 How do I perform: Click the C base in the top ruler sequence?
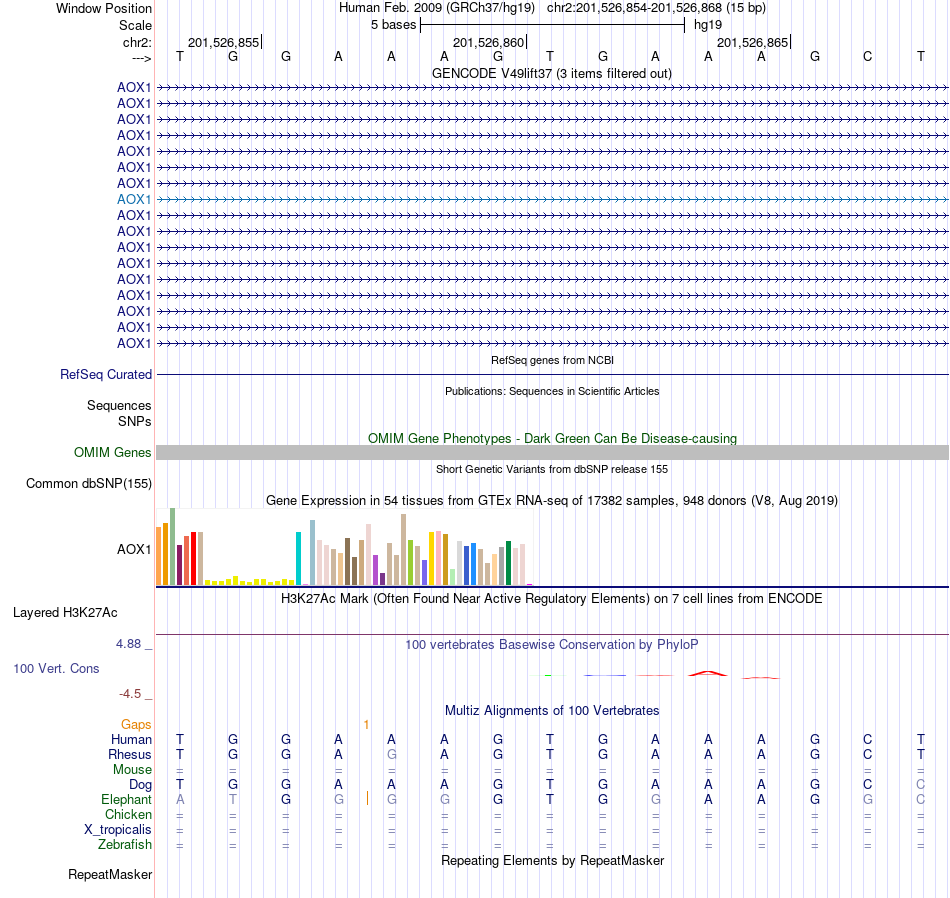pos(868,56)
